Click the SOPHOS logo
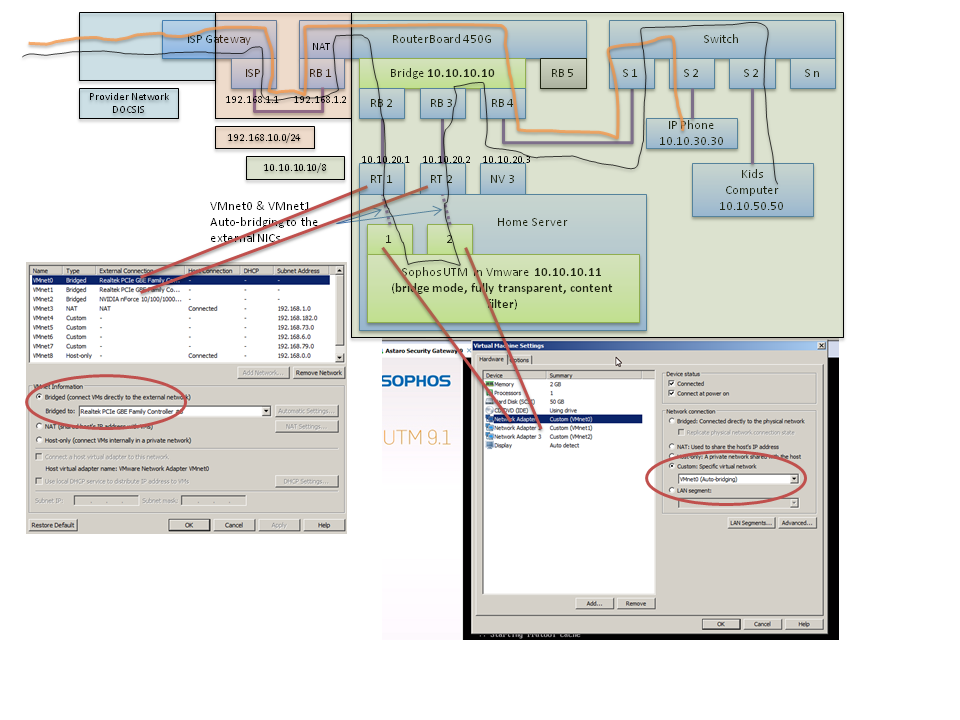 [x=416, y=381]
